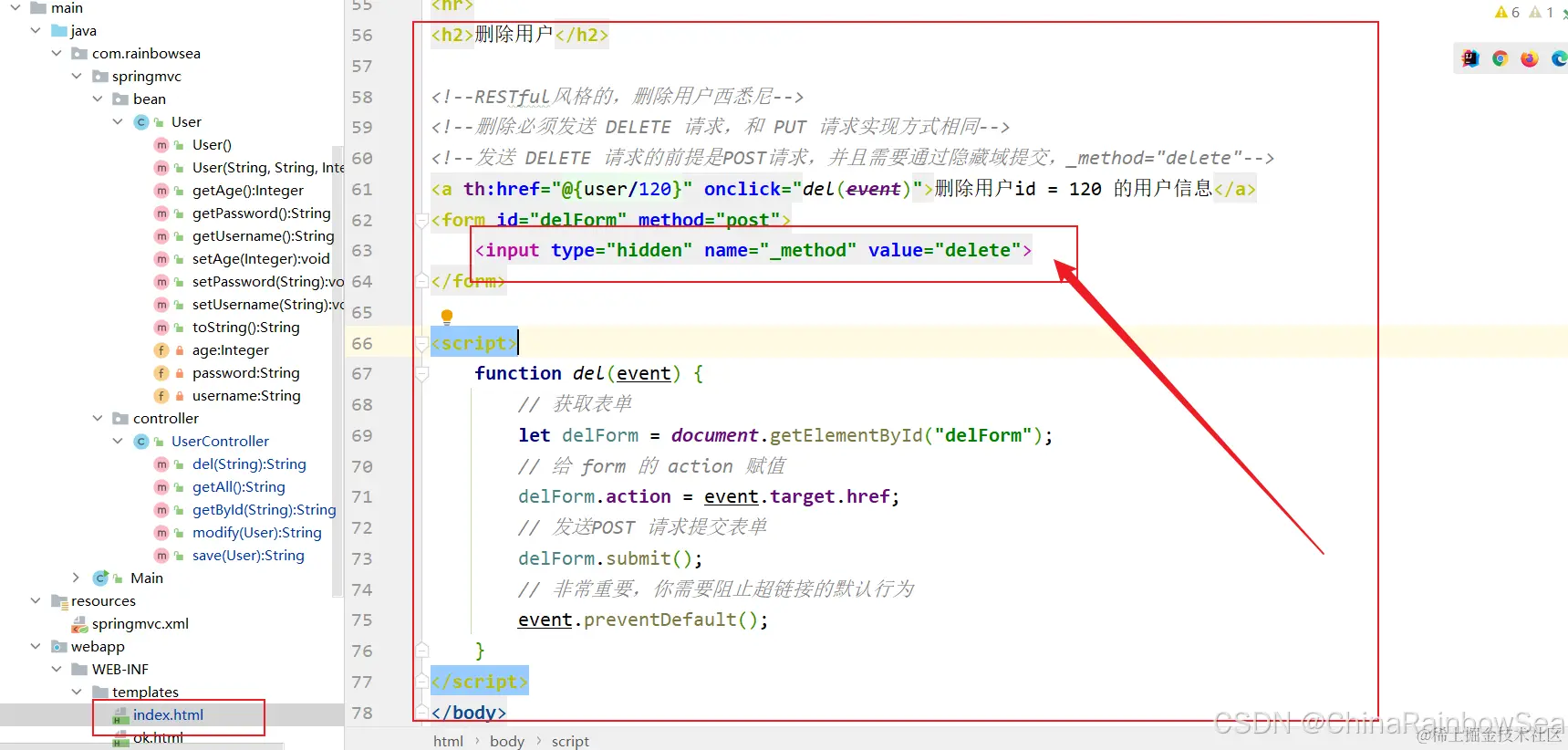Click the warnings indicator showing 6

1507,12
